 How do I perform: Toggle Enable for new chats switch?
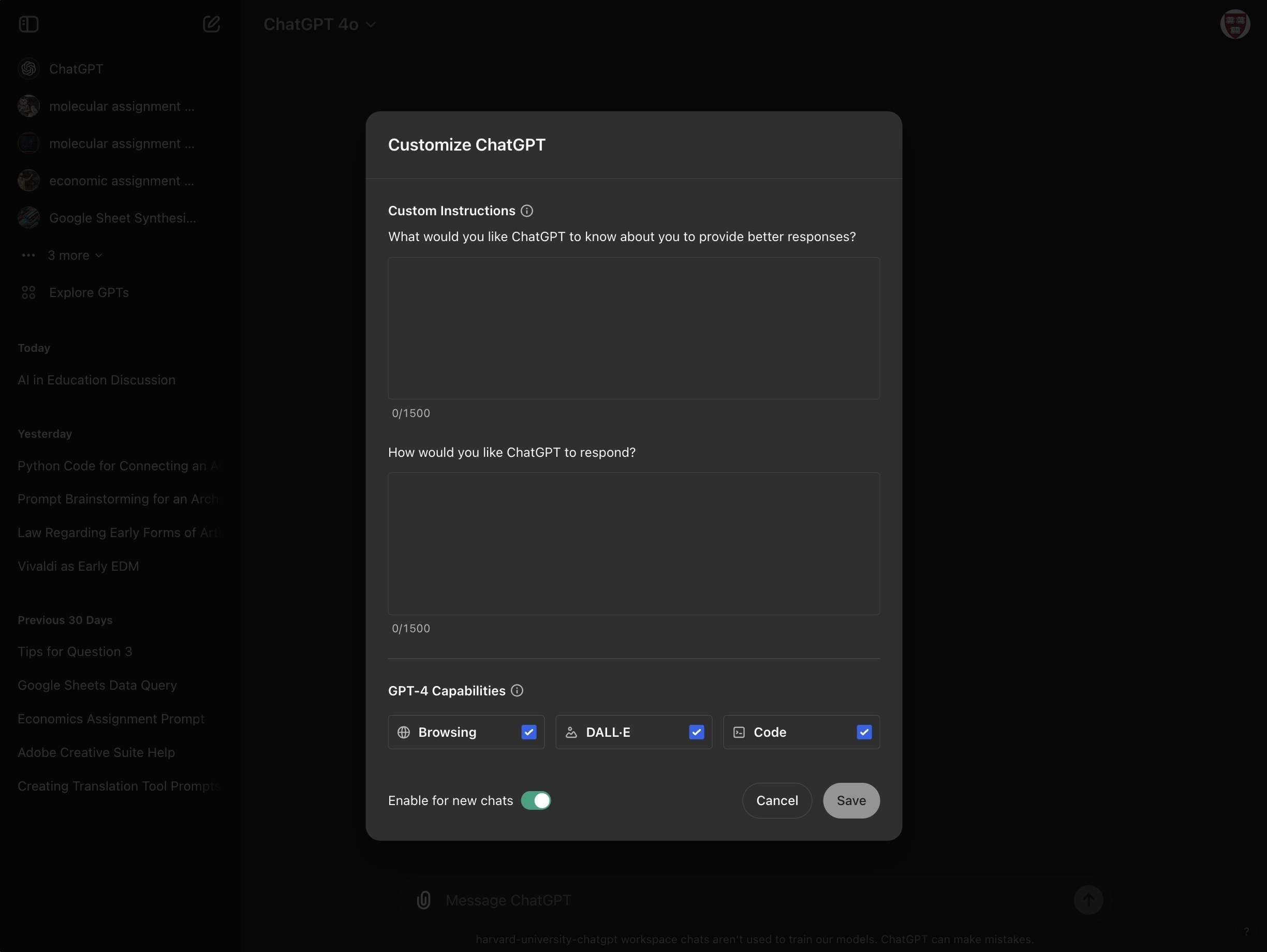point(536,800)
